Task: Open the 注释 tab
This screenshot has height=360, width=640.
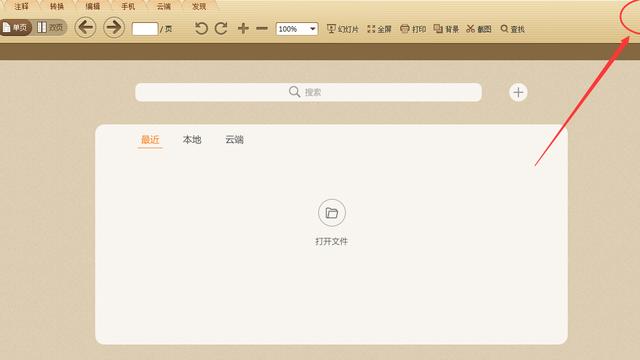Action: pos(21,6)
